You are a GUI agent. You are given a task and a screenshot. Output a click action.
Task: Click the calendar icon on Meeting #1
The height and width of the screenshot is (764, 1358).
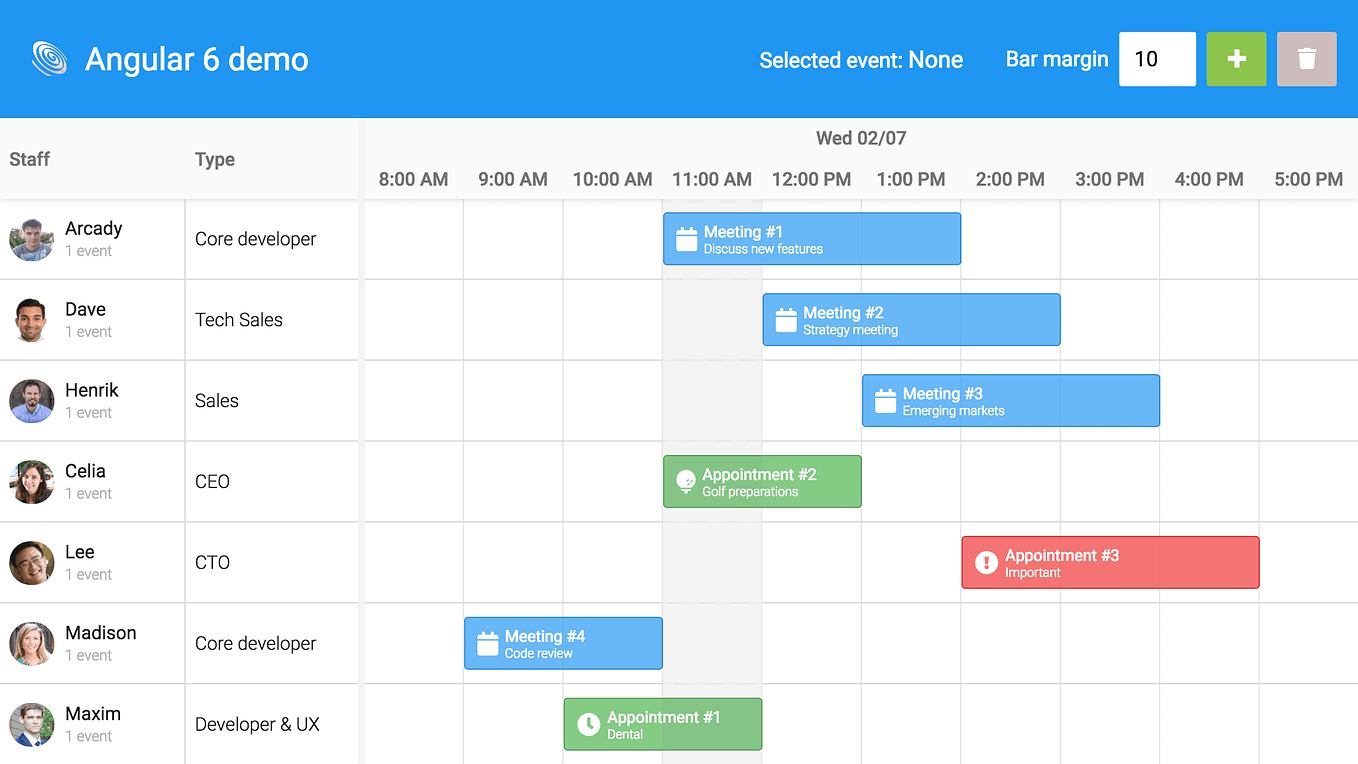686,238
